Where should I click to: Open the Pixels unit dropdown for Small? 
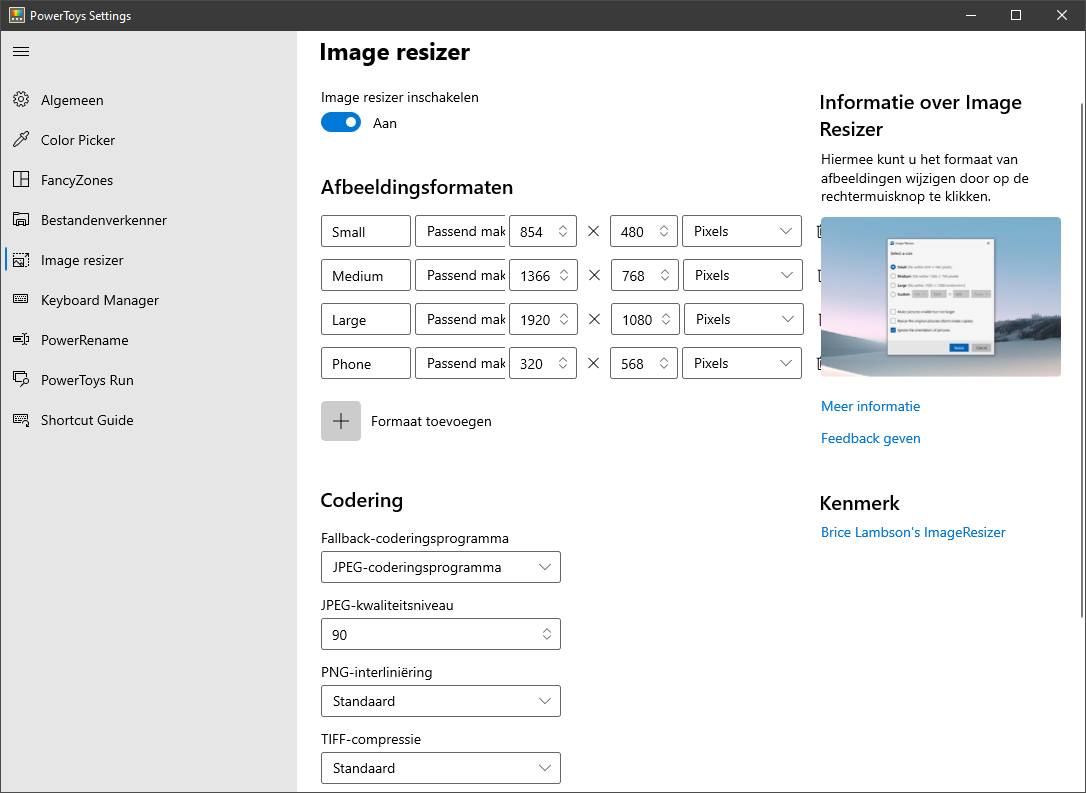point(742,231)
